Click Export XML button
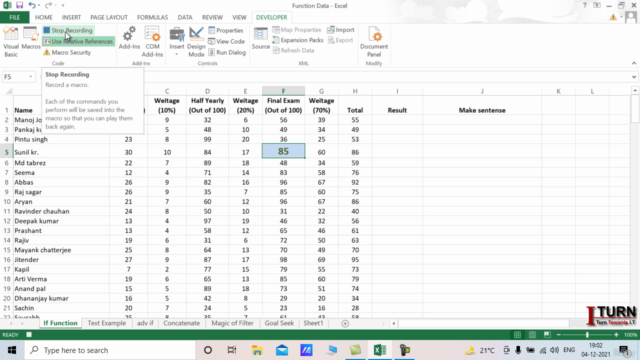640x360 pixels. click(x=340, y=40)
